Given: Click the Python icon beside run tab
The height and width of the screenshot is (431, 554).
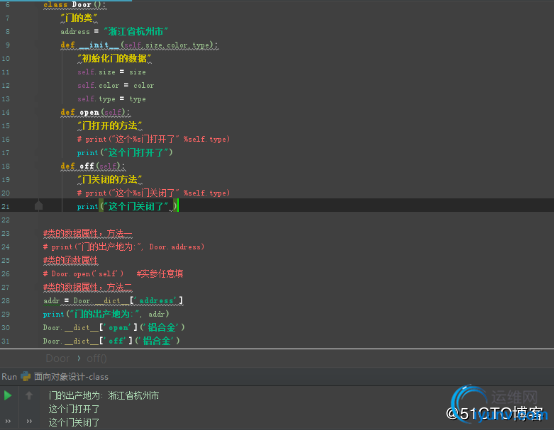Looking at the screenshot, I should [25, 377].
